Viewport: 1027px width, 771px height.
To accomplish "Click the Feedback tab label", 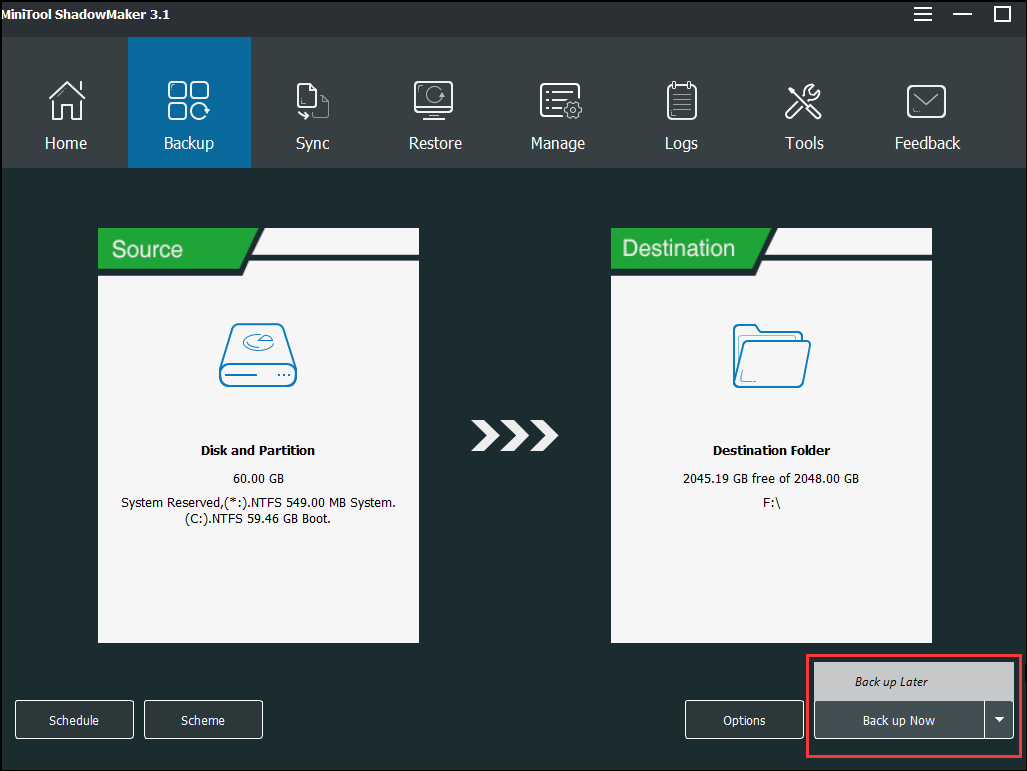I will click(927, 143).
